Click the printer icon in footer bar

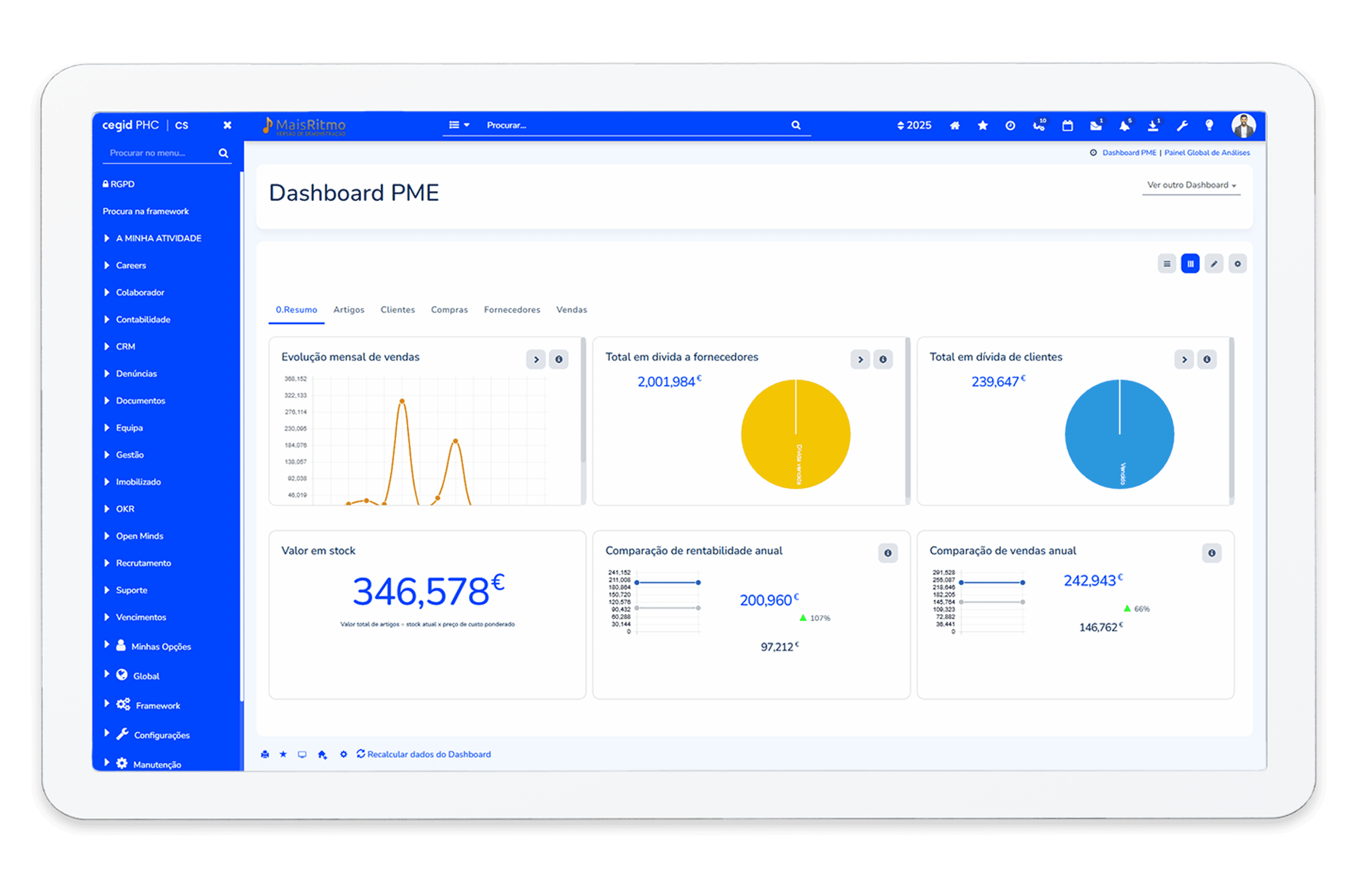264,754
